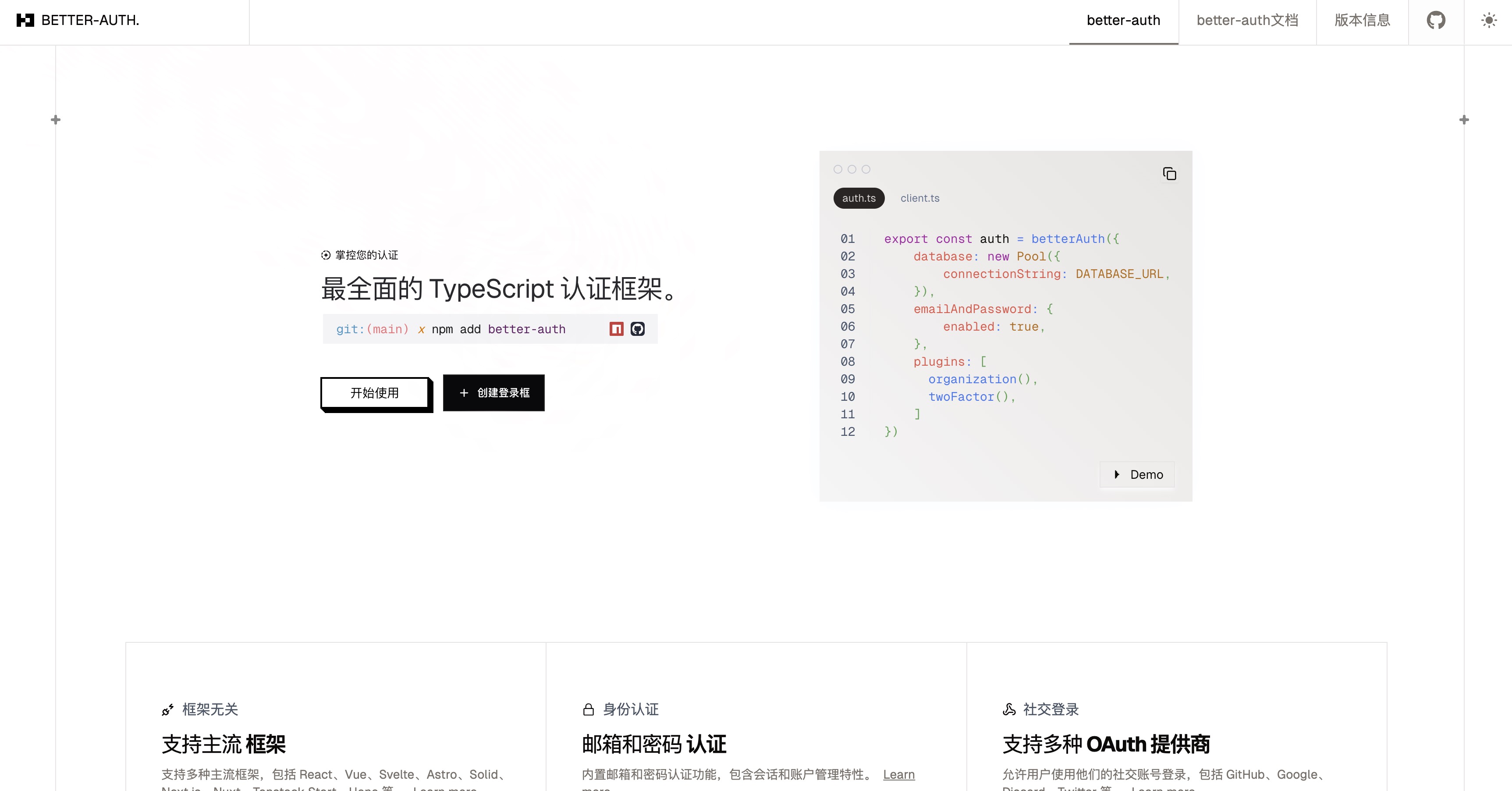1512x791 pixels.
Task: Open the 版本信息 nav item
Action: 1362,21
